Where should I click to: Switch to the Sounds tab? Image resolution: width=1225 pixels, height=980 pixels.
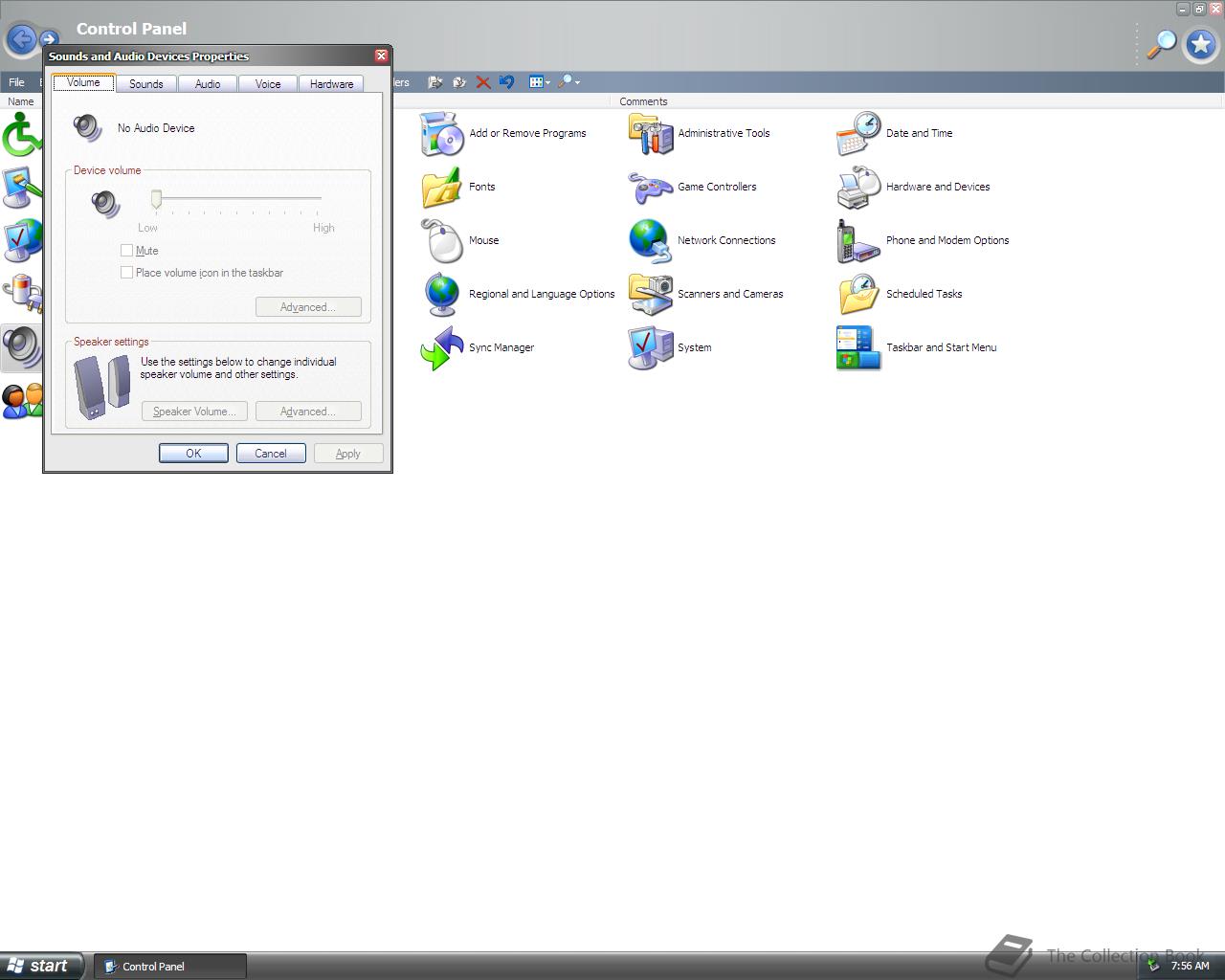coord(146,84)
